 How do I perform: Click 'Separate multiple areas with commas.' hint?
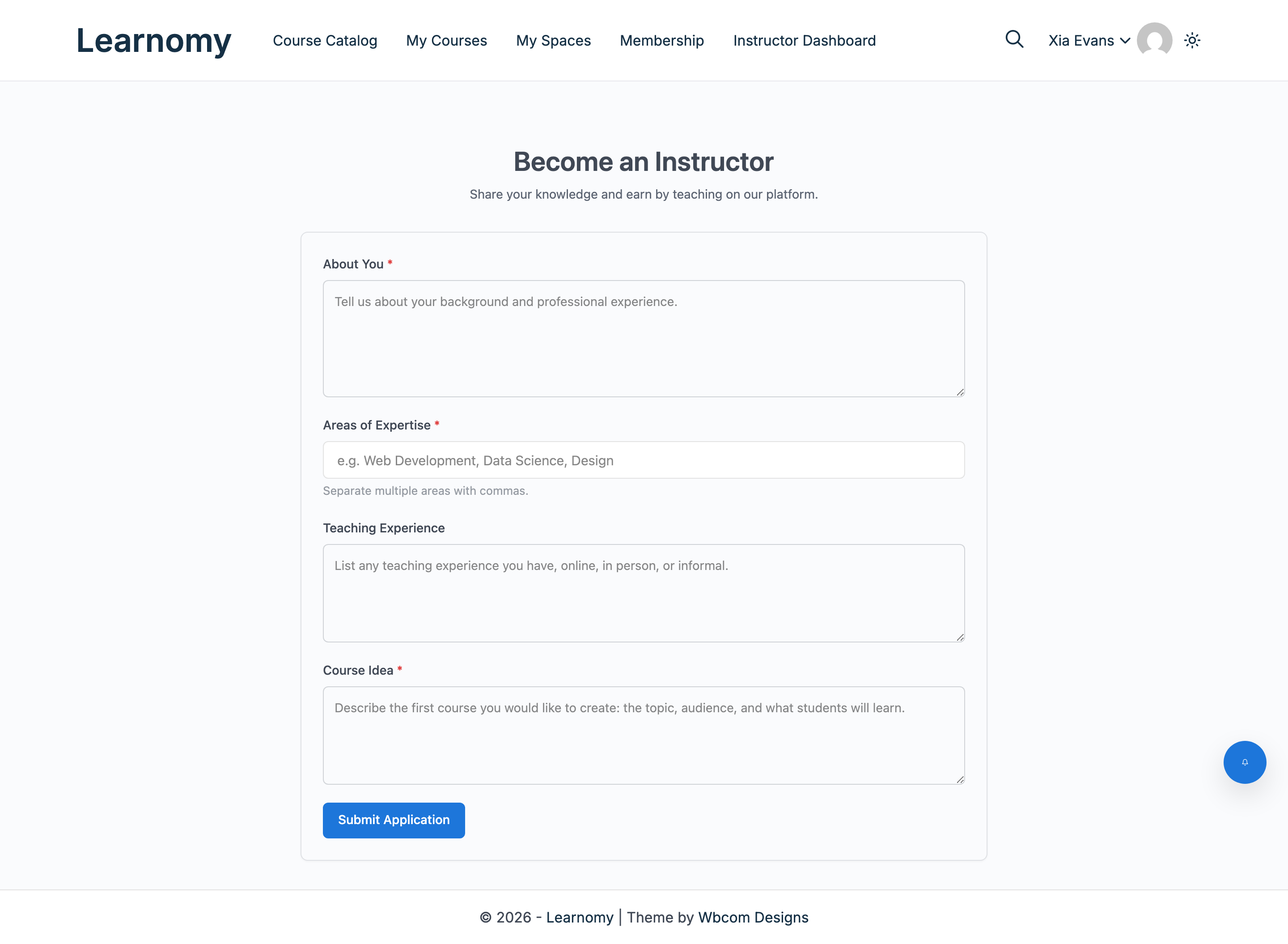coord(425,491)
